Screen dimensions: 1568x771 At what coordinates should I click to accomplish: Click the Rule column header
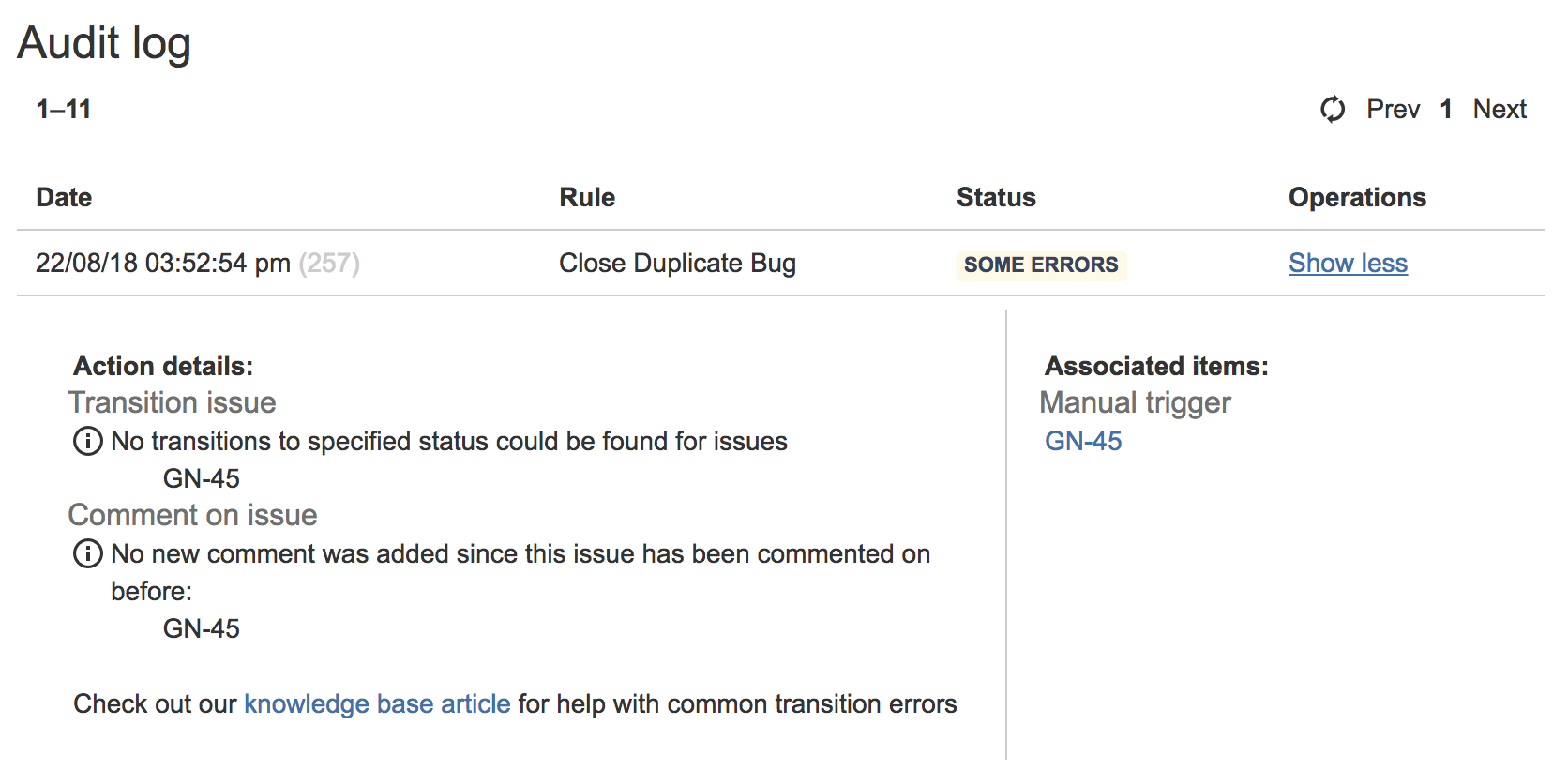pos(587,198)
